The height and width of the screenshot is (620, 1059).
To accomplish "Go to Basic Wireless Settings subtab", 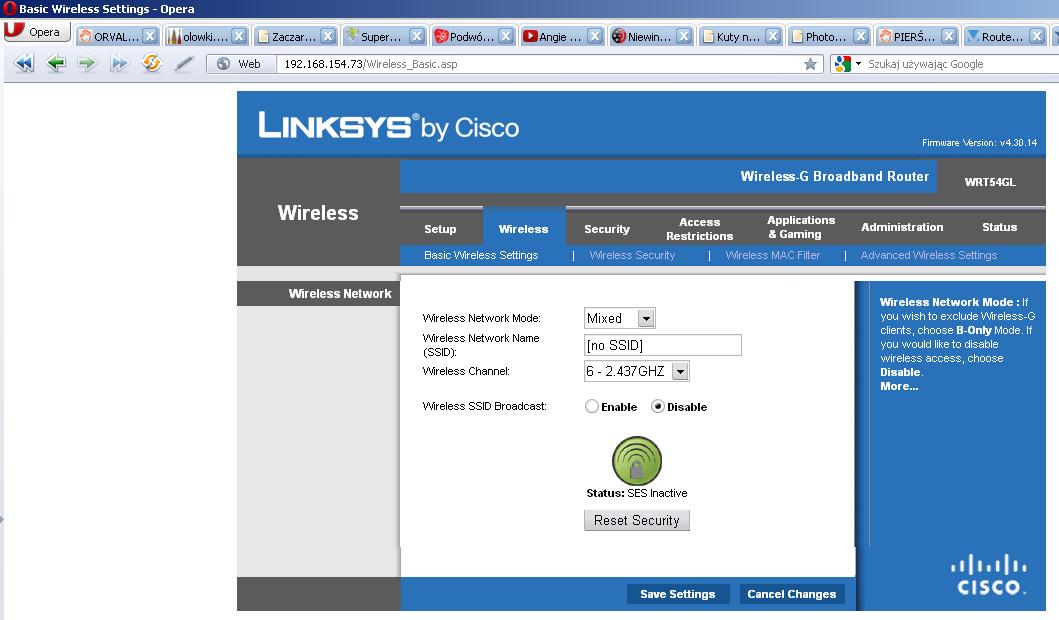I will [x=481, y=255].
